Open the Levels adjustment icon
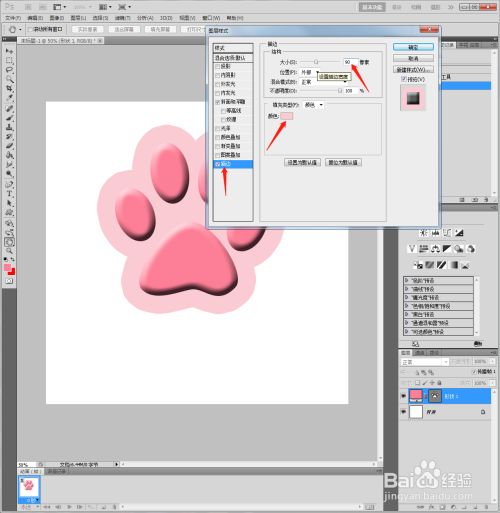The width and height of the screenshot is (500, 513). (x=435, y=233)
